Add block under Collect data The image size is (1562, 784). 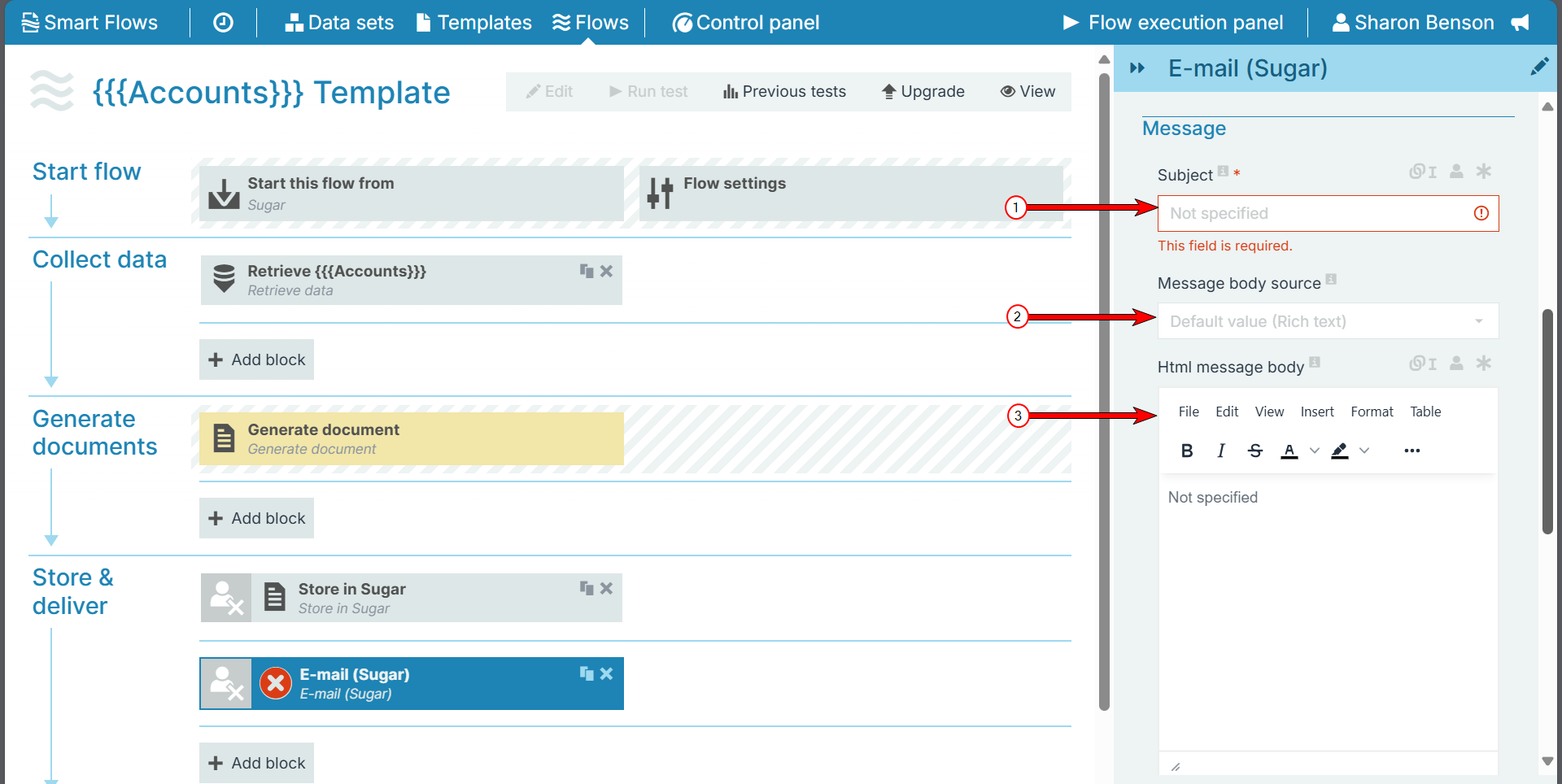tap(256, 359)
